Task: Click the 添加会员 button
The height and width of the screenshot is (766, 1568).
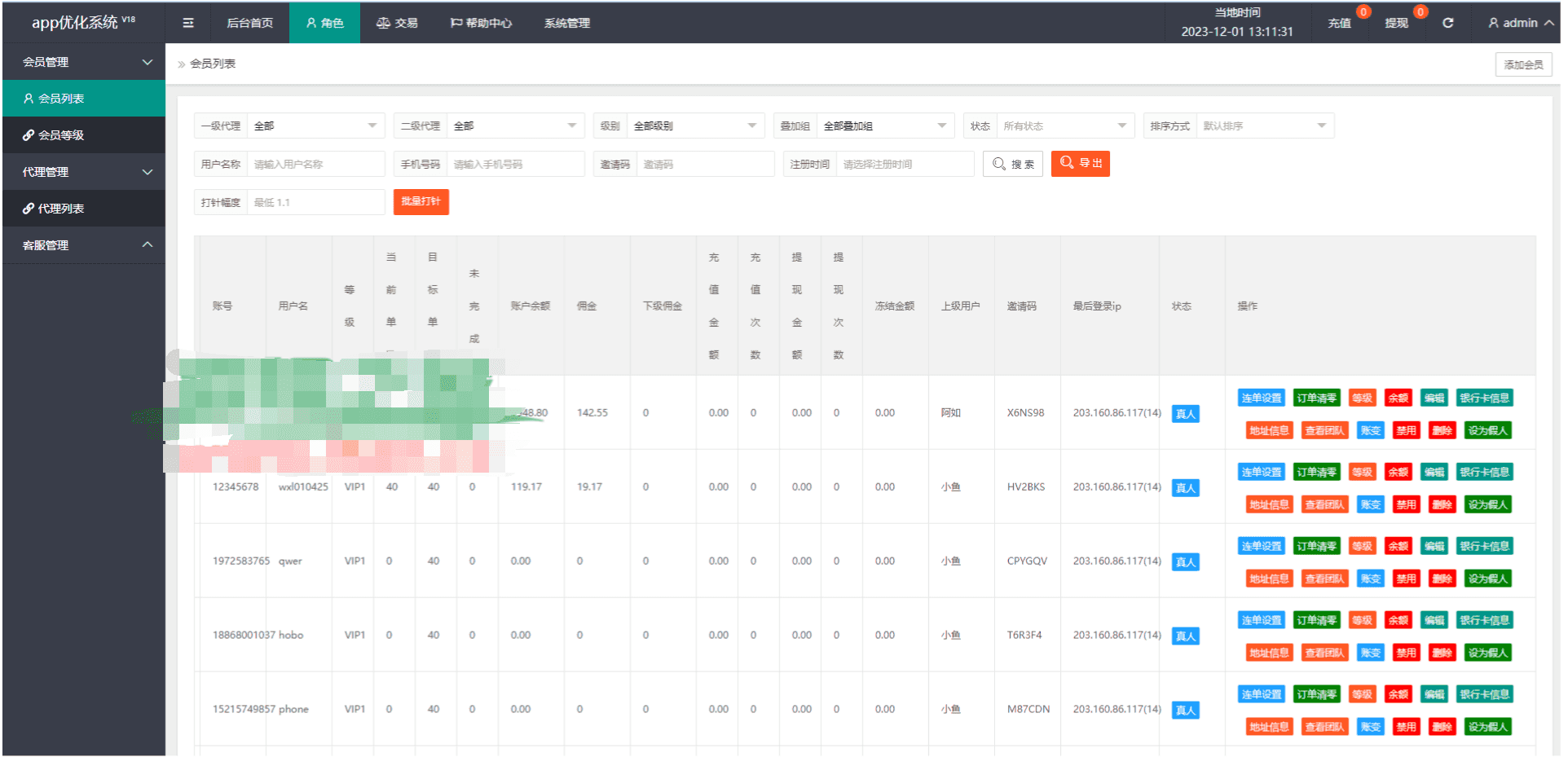Action: tap(1523, 64)
